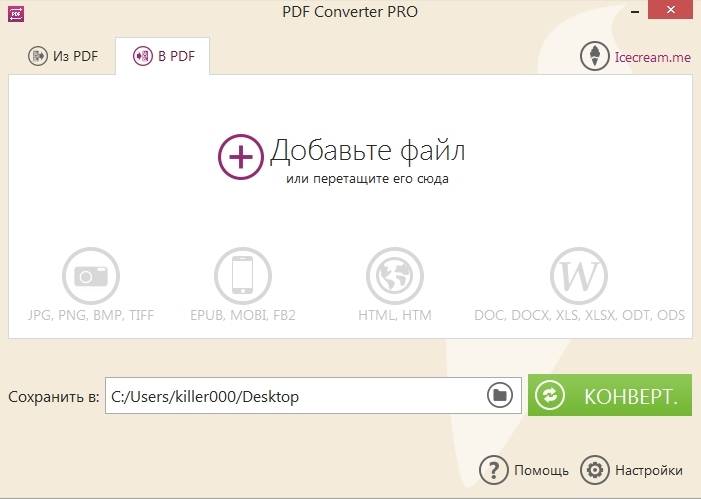Click the DOC, DOCX, XLS, XLSX, ODT, ODS label
The width and height of the screenshot is (701, 499).
point(579,315)
